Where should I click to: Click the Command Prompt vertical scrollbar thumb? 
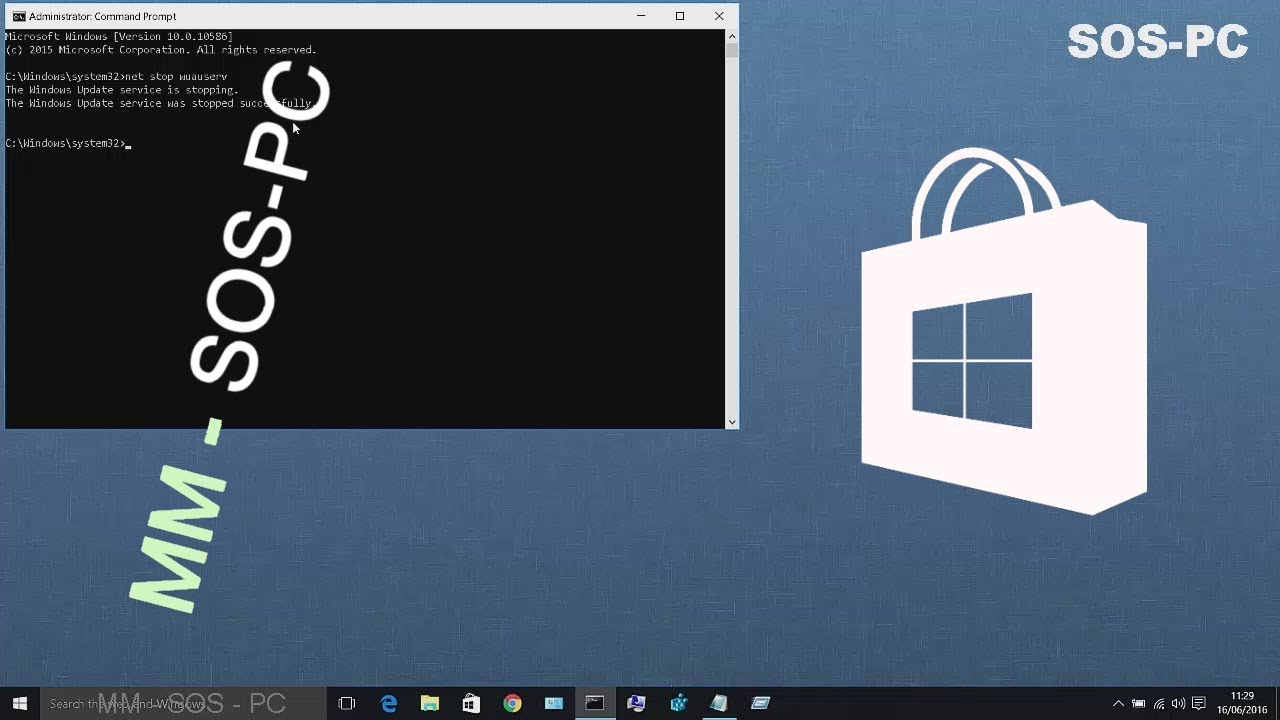coord(732,50)
